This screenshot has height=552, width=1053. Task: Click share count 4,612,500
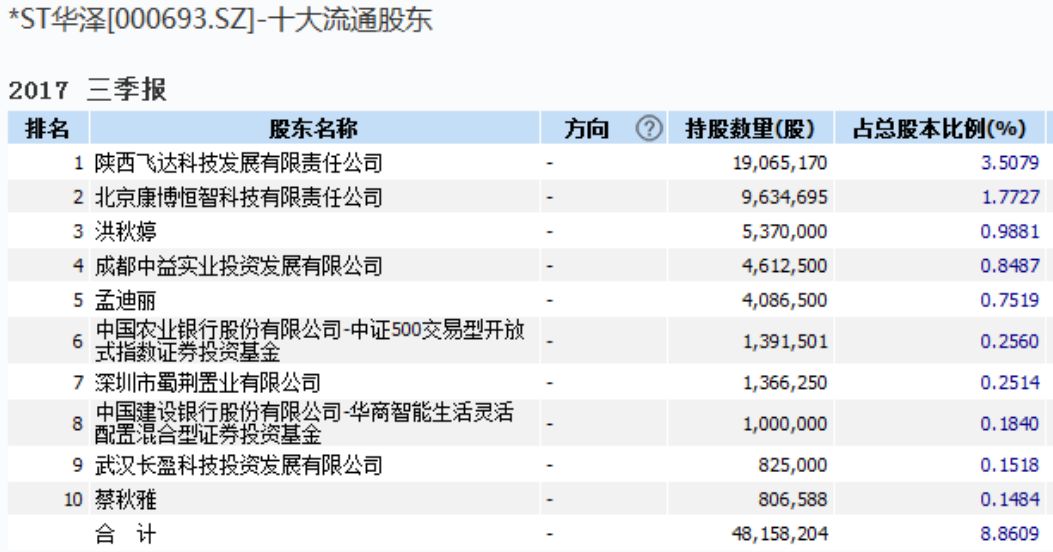point(784,266)
